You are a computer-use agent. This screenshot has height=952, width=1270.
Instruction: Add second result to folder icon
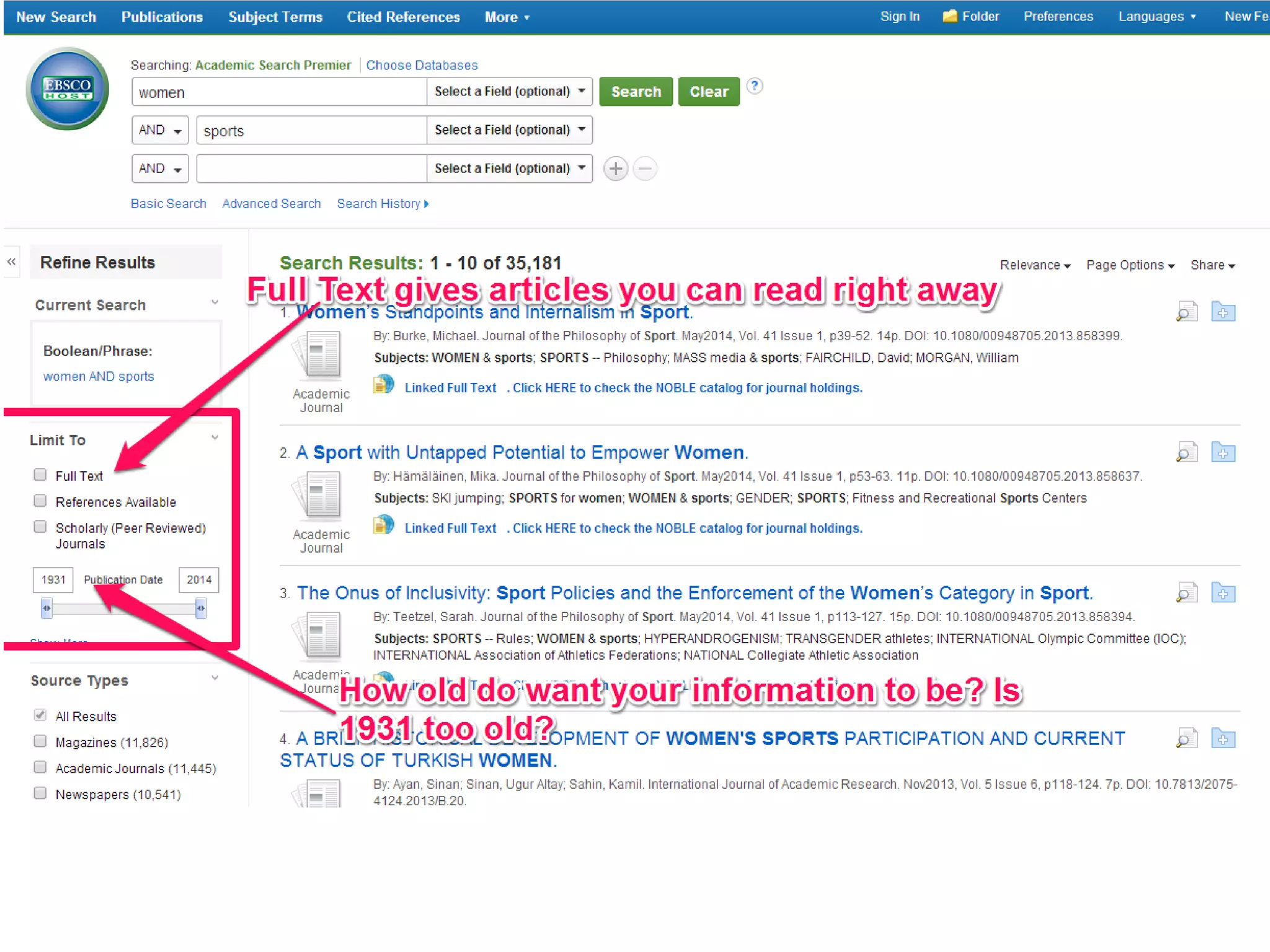click(x=1223, y=453)
